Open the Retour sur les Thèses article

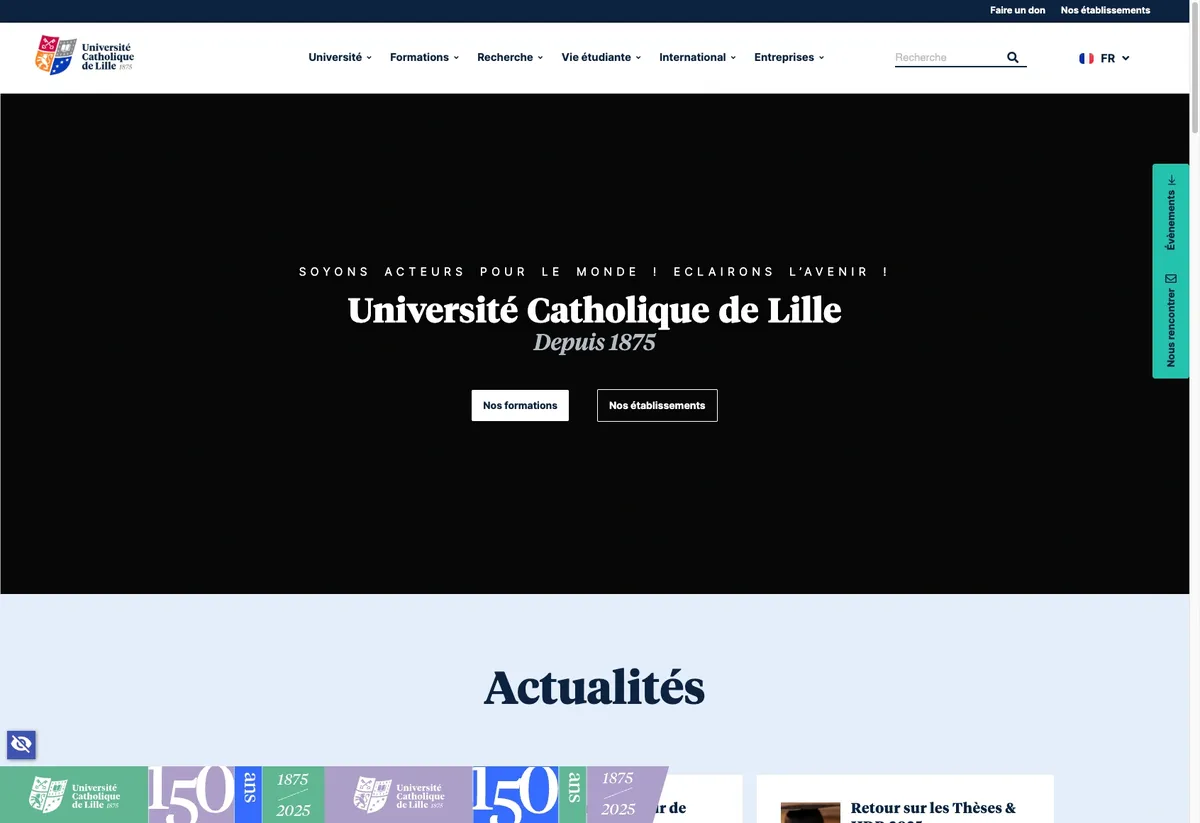click(933, 808)
